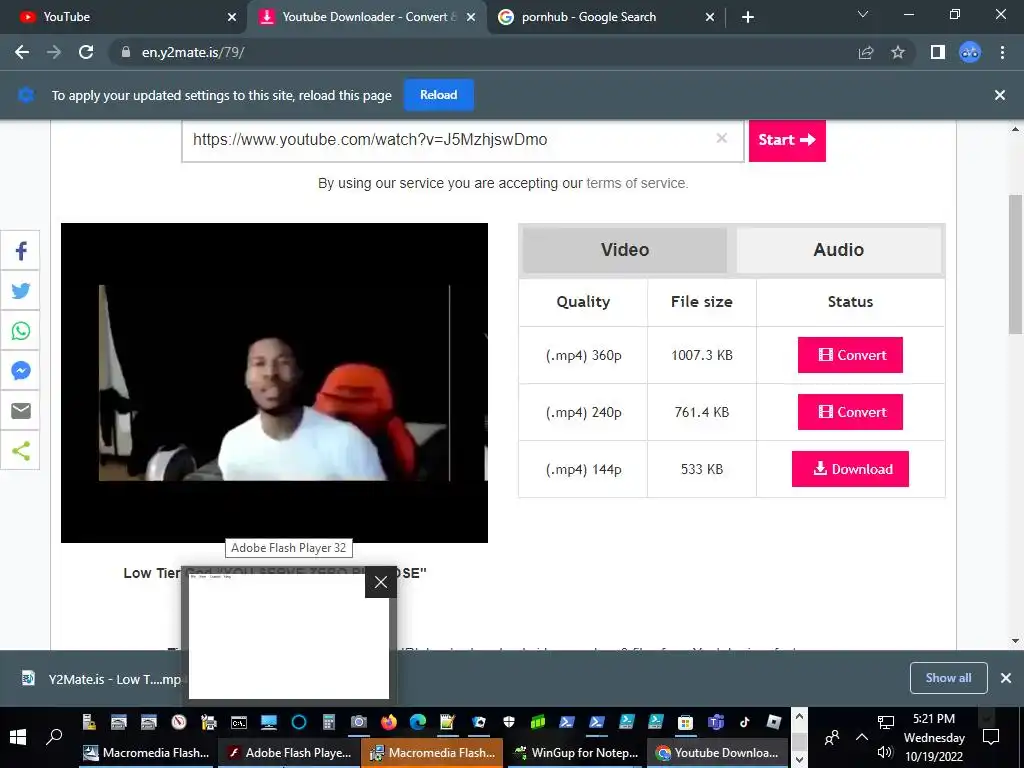Open Adobe Flash Player taskbar button

click(289, 753)
